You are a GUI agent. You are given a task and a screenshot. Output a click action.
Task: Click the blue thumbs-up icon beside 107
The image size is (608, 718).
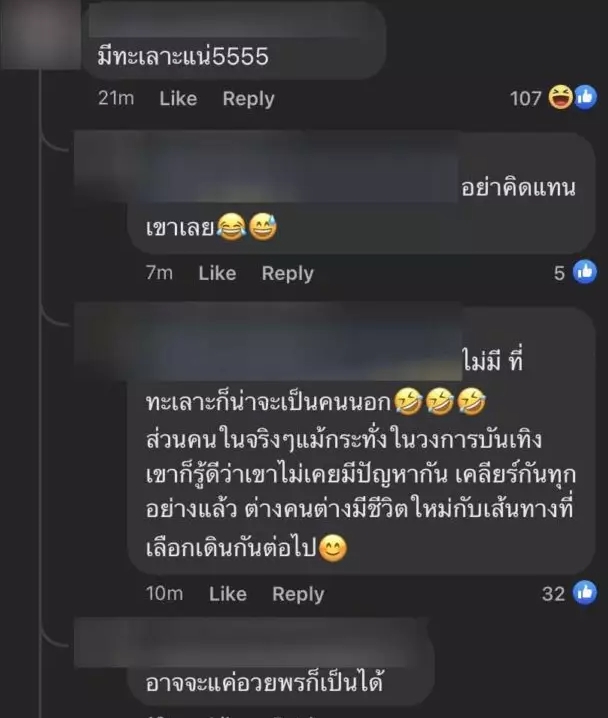pyautogui.click(x=585, y=97)
